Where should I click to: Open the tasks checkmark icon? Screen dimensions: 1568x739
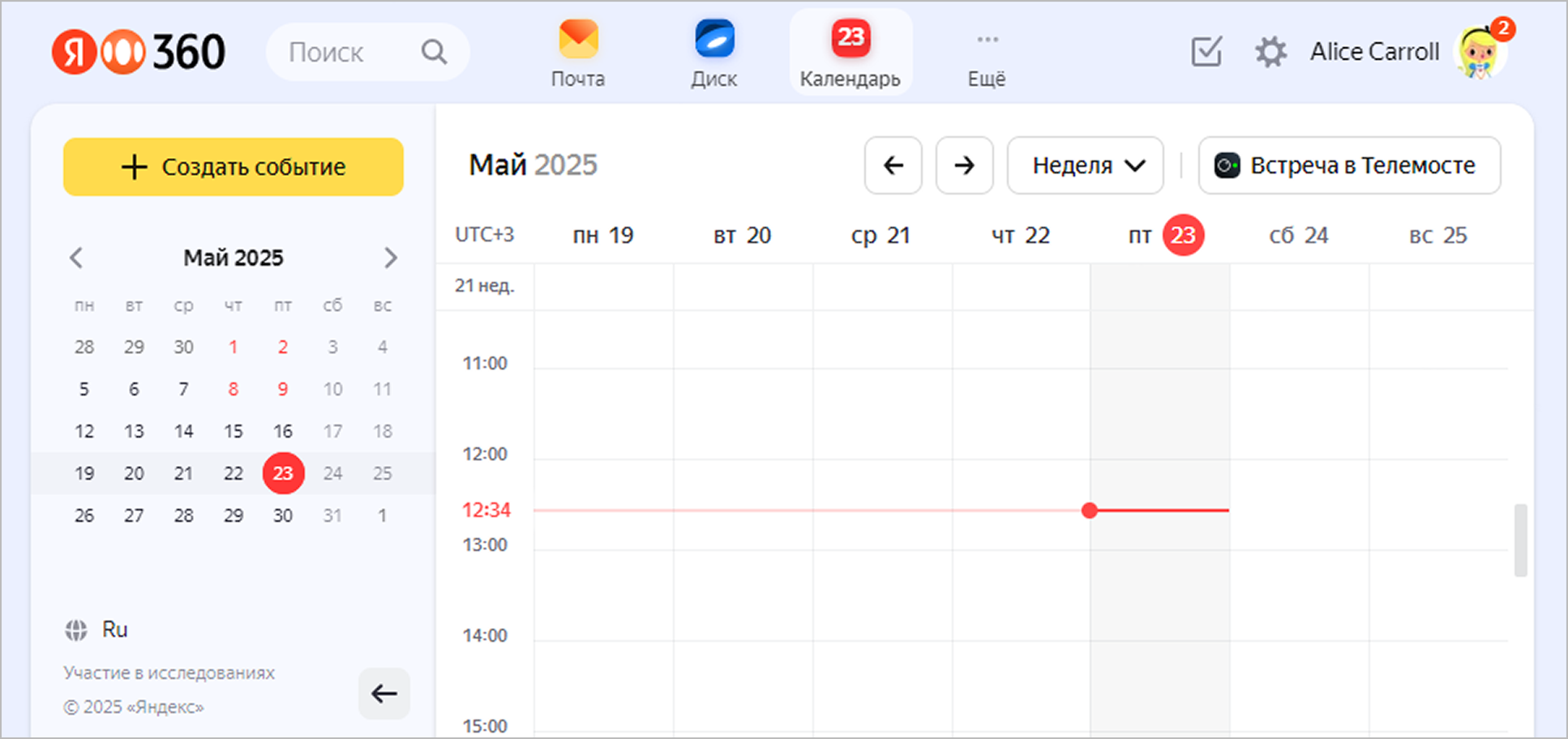(1206, 52)
